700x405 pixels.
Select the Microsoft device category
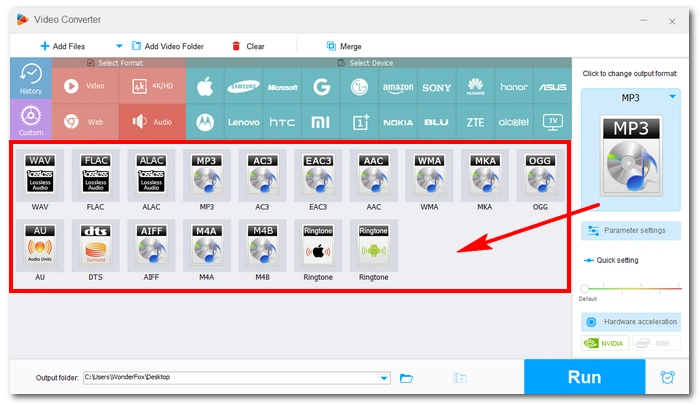pyautogui.click(x=282, y=87)
